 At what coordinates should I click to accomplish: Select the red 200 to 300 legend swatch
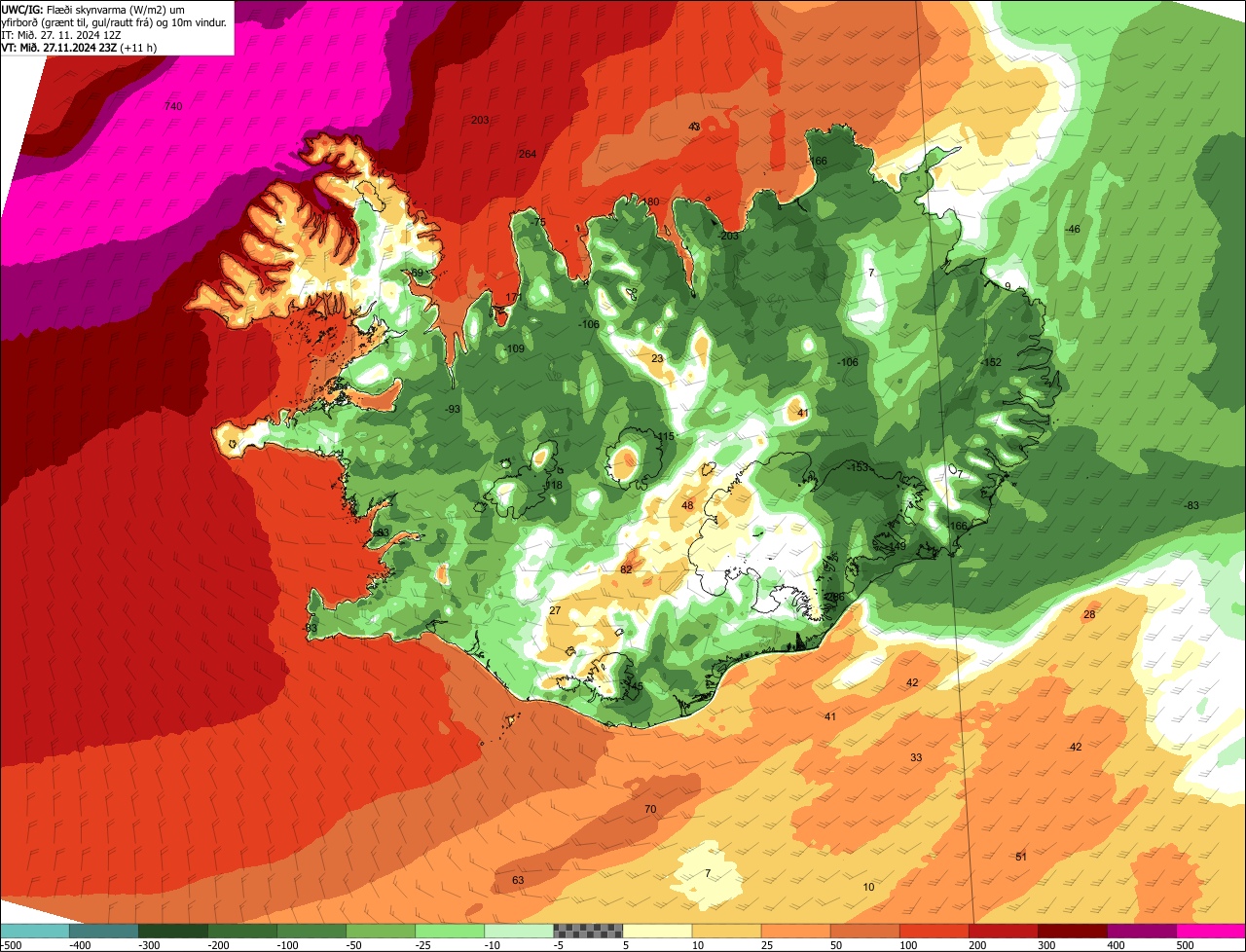(1003, 931)
